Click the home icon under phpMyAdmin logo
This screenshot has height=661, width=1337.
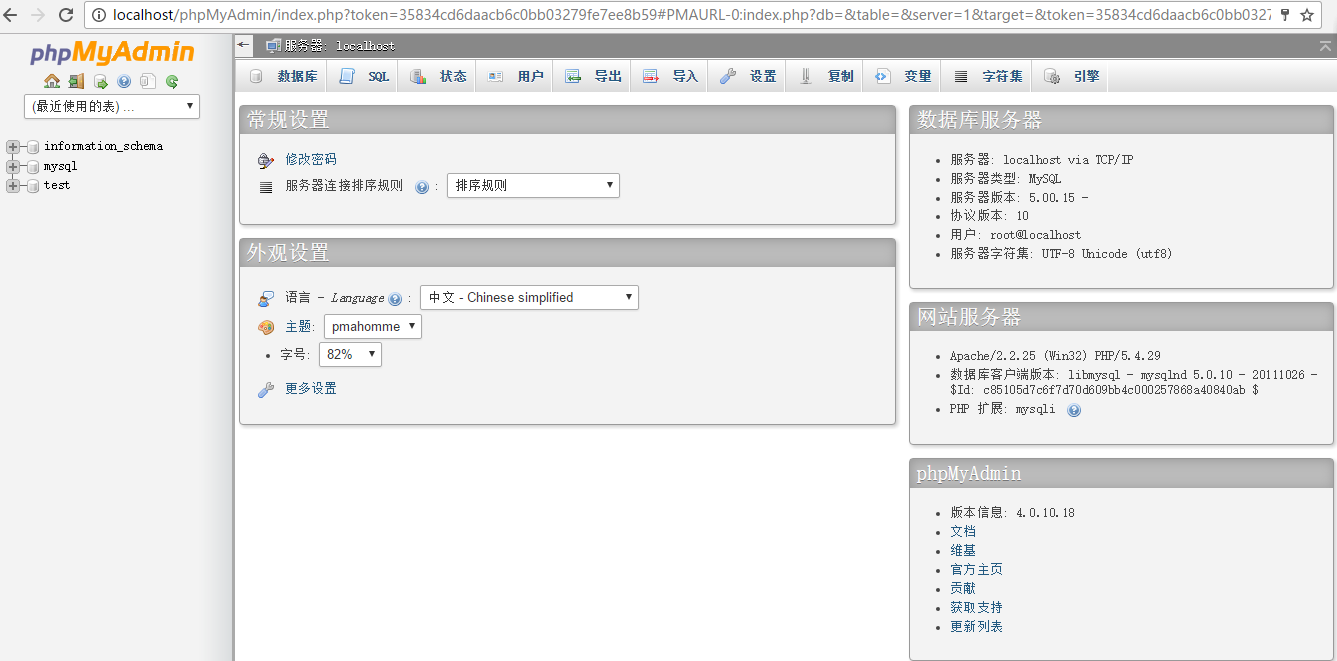(52, 81)
